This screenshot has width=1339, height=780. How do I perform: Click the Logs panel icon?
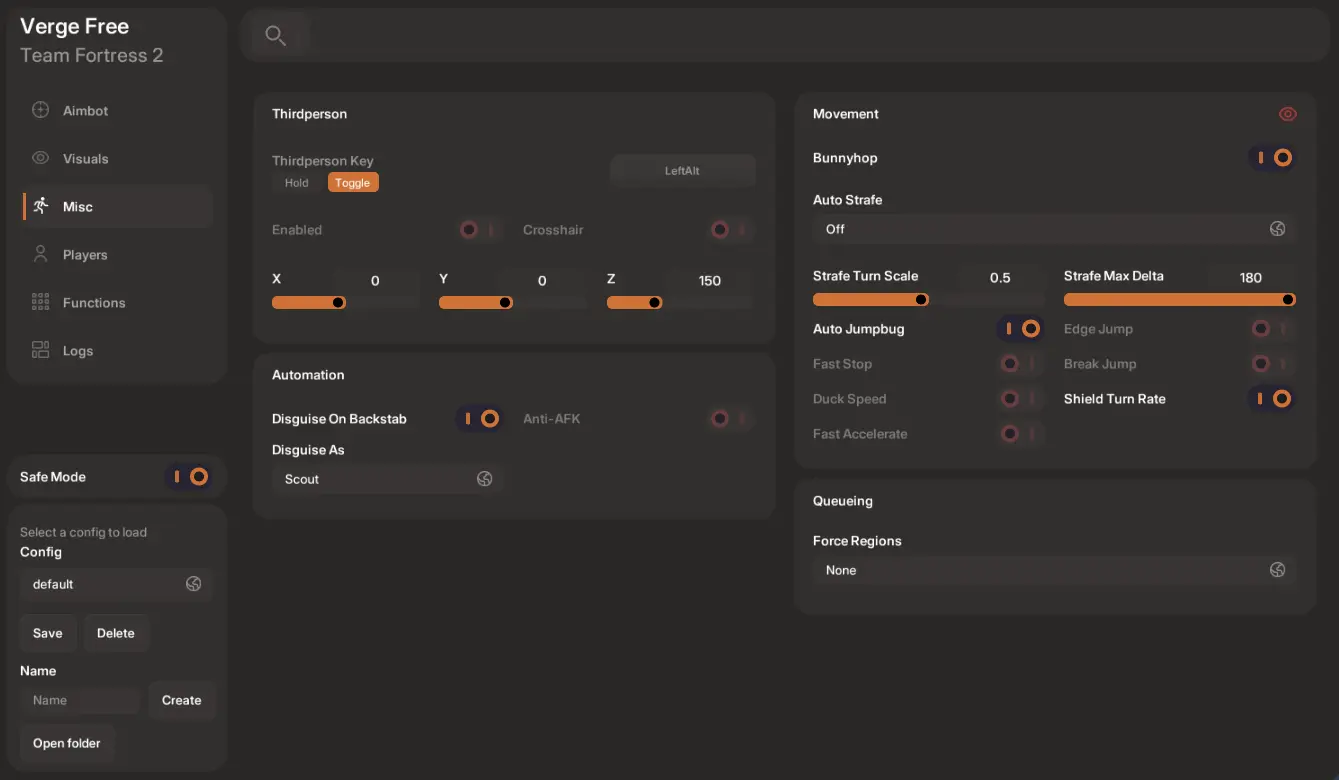click(40, 350)
